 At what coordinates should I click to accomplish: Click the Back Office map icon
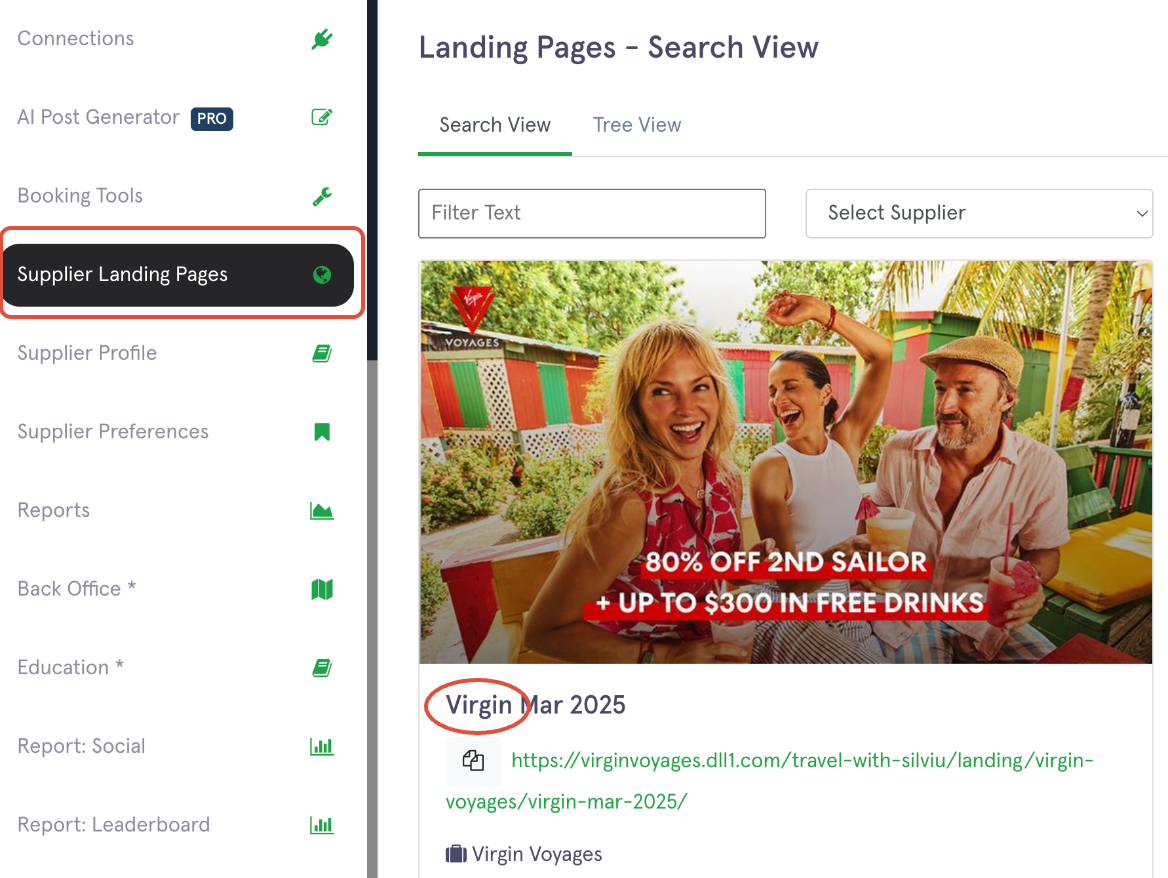(x=322, y=589)
